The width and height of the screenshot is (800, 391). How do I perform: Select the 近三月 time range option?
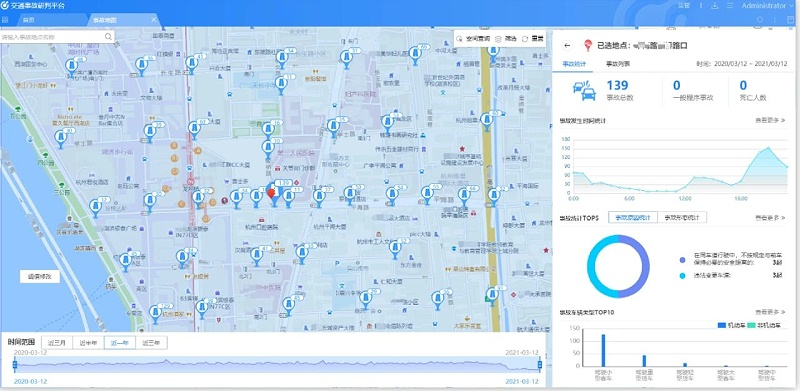57,343
